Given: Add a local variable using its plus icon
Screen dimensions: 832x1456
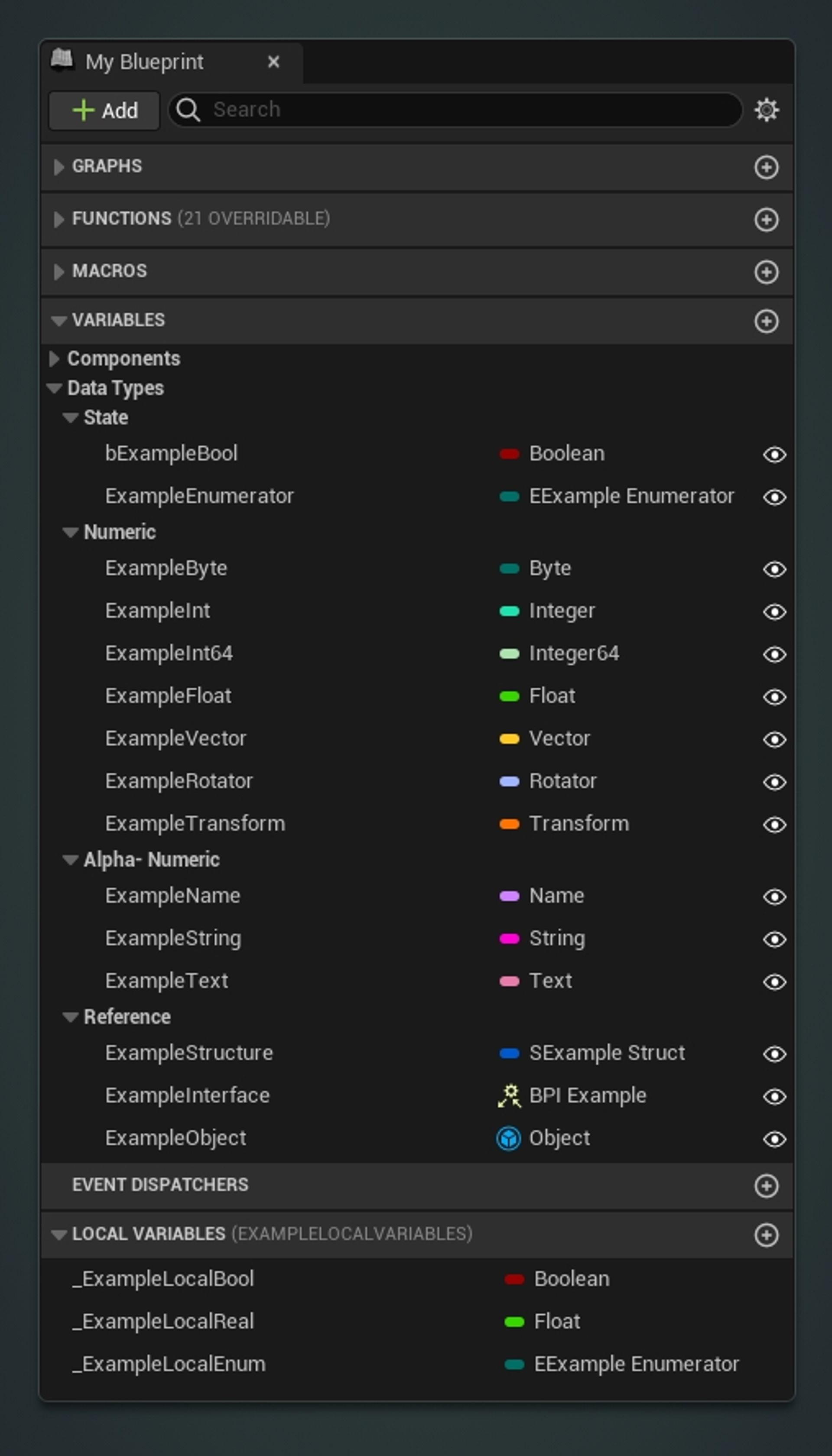Looking at the screenshot, I should [766, 1234].
